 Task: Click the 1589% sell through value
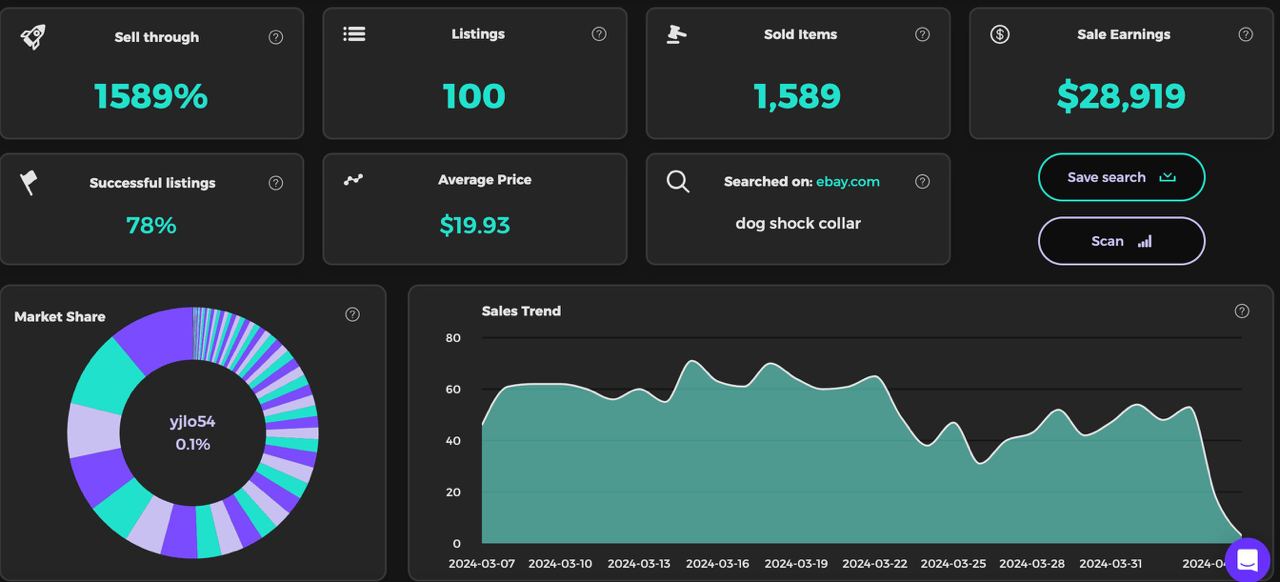[151, 96]
